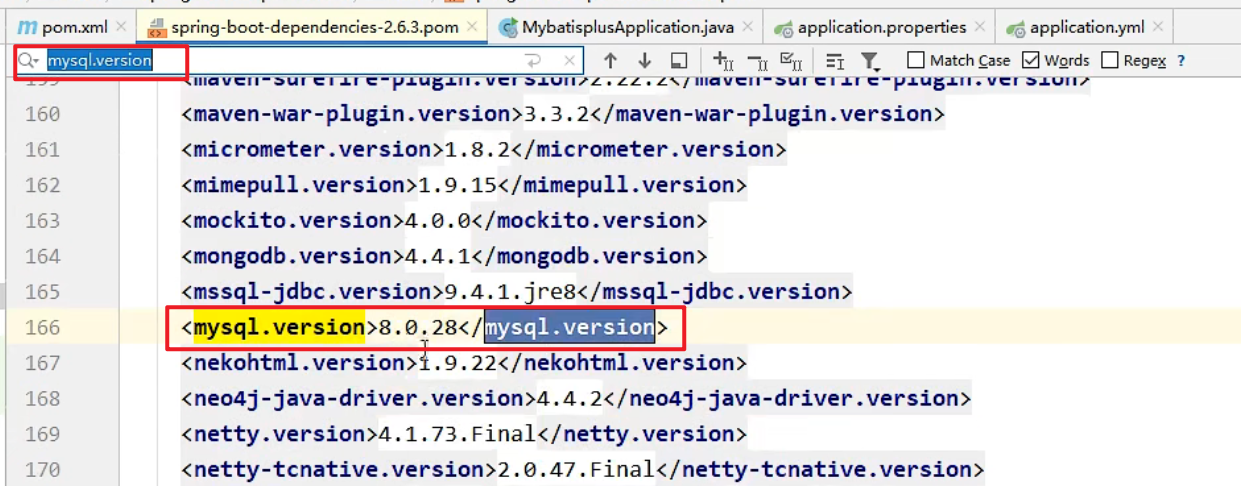Viewport: 1241px width, 486px height.
Task: Click the maven-war-plugin.version opening tag
Action: click(x=352, y=114)
